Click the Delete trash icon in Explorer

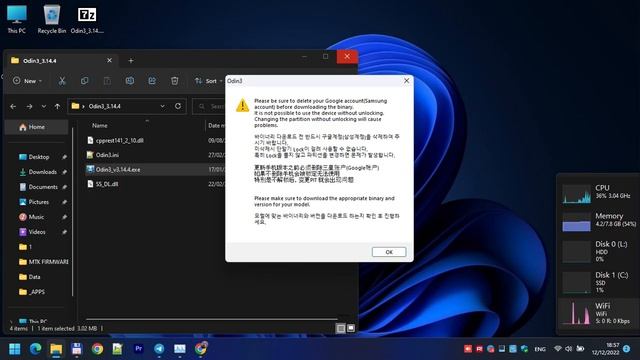(x=175, y=81)
